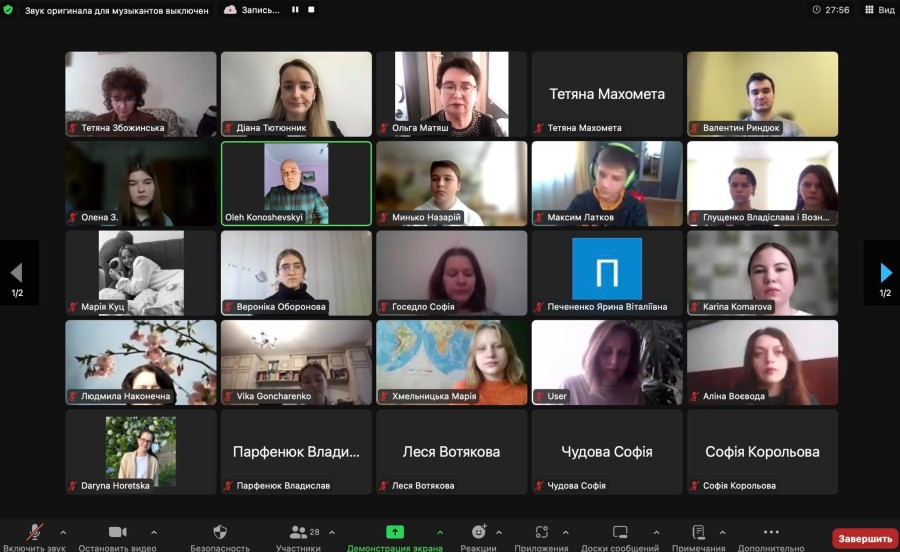Click muted mic icon beside Софія Корольова
This screenshot has width=900, height=552.
tap(695, 486)
